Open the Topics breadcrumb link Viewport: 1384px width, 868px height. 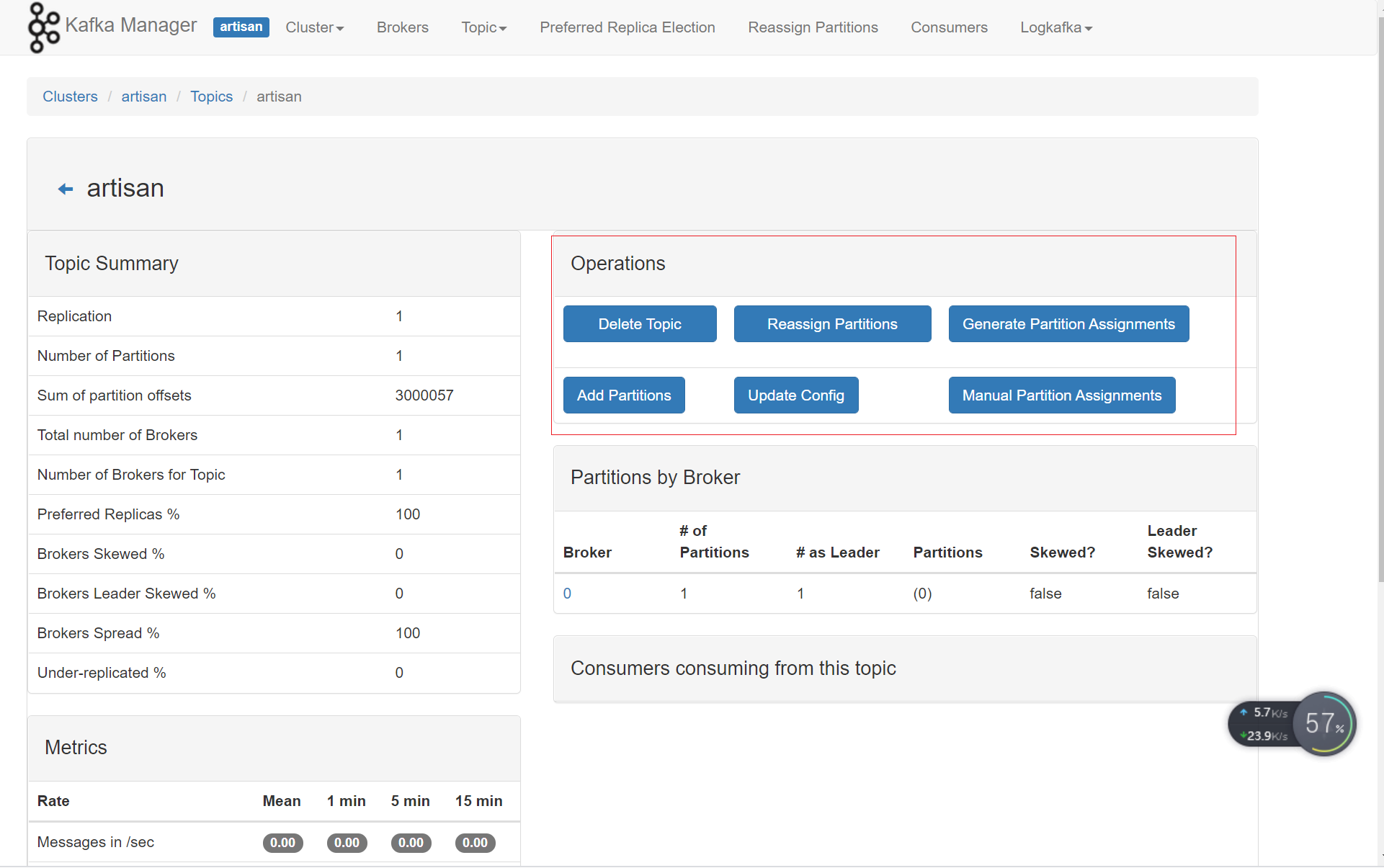coord(211,97)
